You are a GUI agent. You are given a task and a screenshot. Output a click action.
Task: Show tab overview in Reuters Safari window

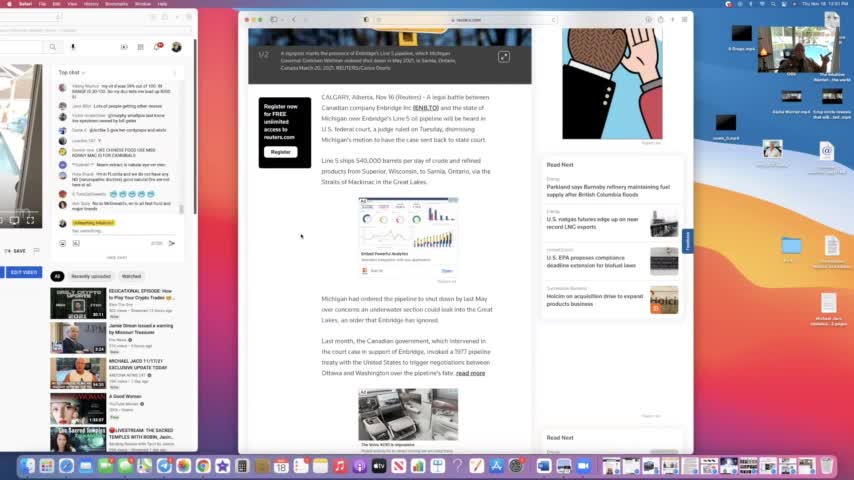(685, 20)
